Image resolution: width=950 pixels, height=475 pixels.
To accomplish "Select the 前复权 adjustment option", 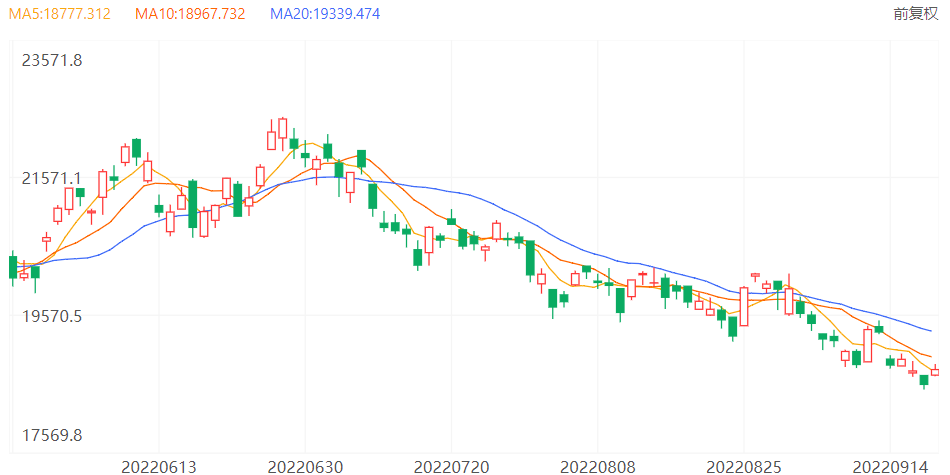I will (x=915, y=14).
